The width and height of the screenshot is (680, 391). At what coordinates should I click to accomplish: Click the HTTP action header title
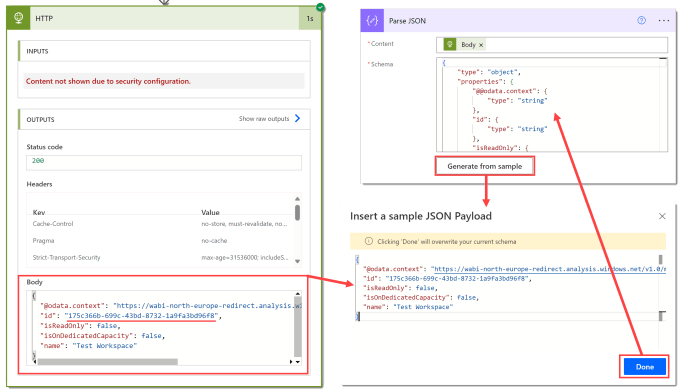[x=44, y=18]
